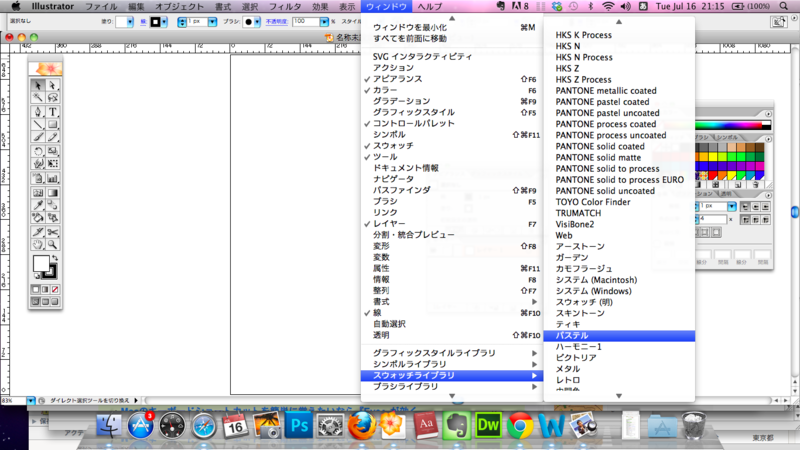Image resolution: width=800 pixels, height=450 pixels.
Task: Select the Symbol Sprayer tool
Action: (38, 179)
